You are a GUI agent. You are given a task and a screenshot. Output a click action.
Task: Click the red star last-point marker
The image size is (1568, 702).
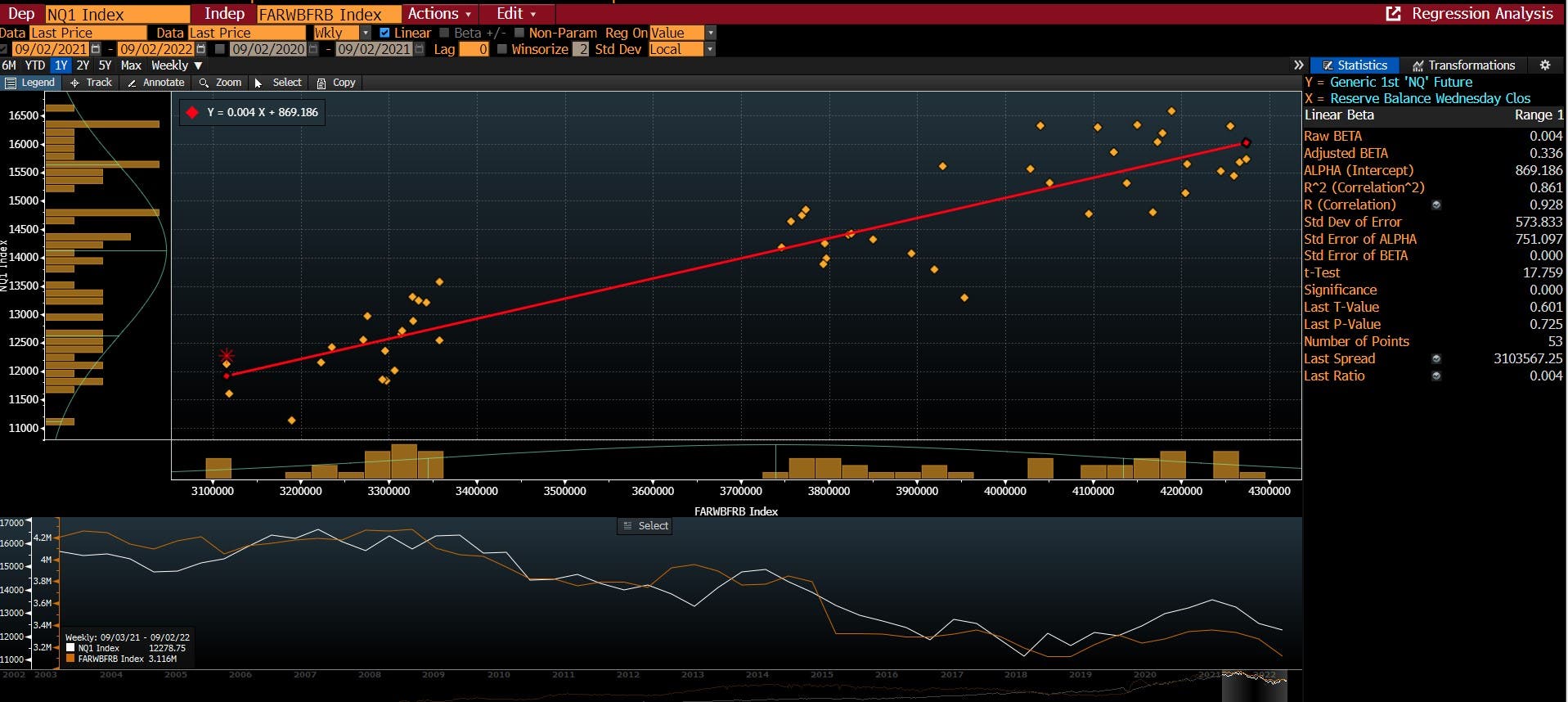(x=227, y=355)
